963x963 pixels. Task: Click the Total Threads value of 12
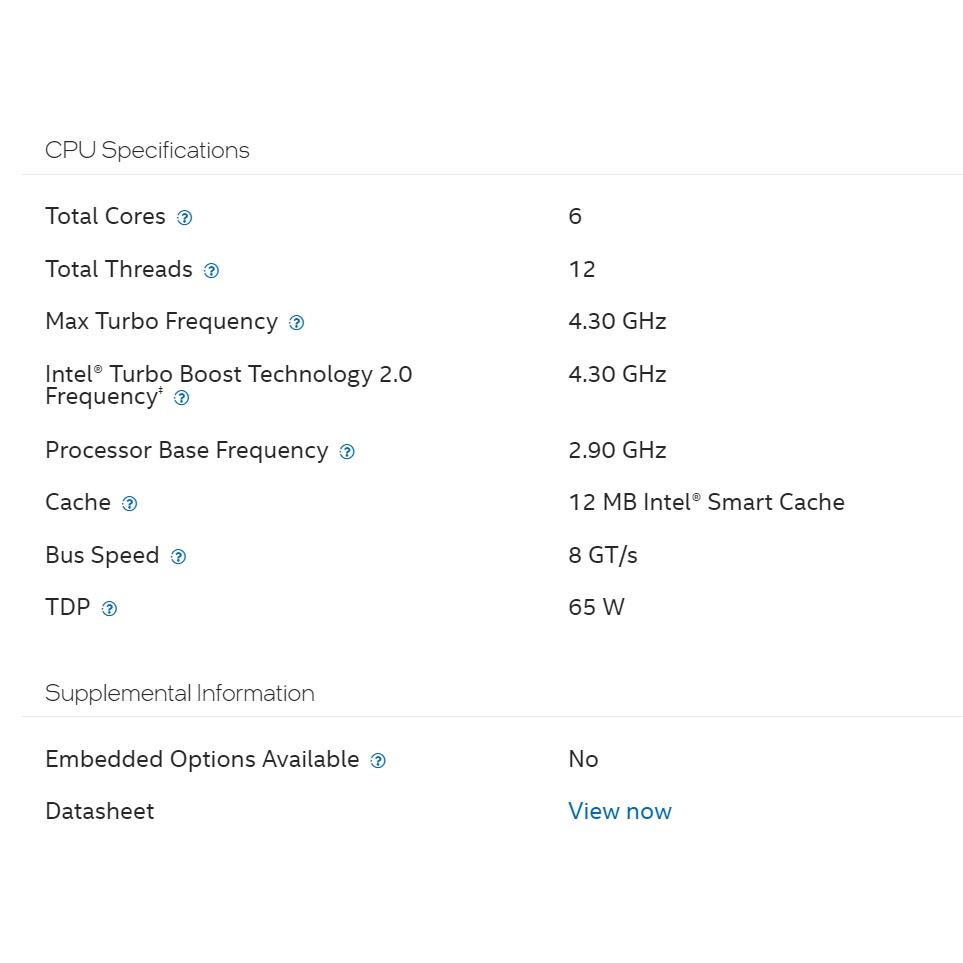tap(581, 269)
